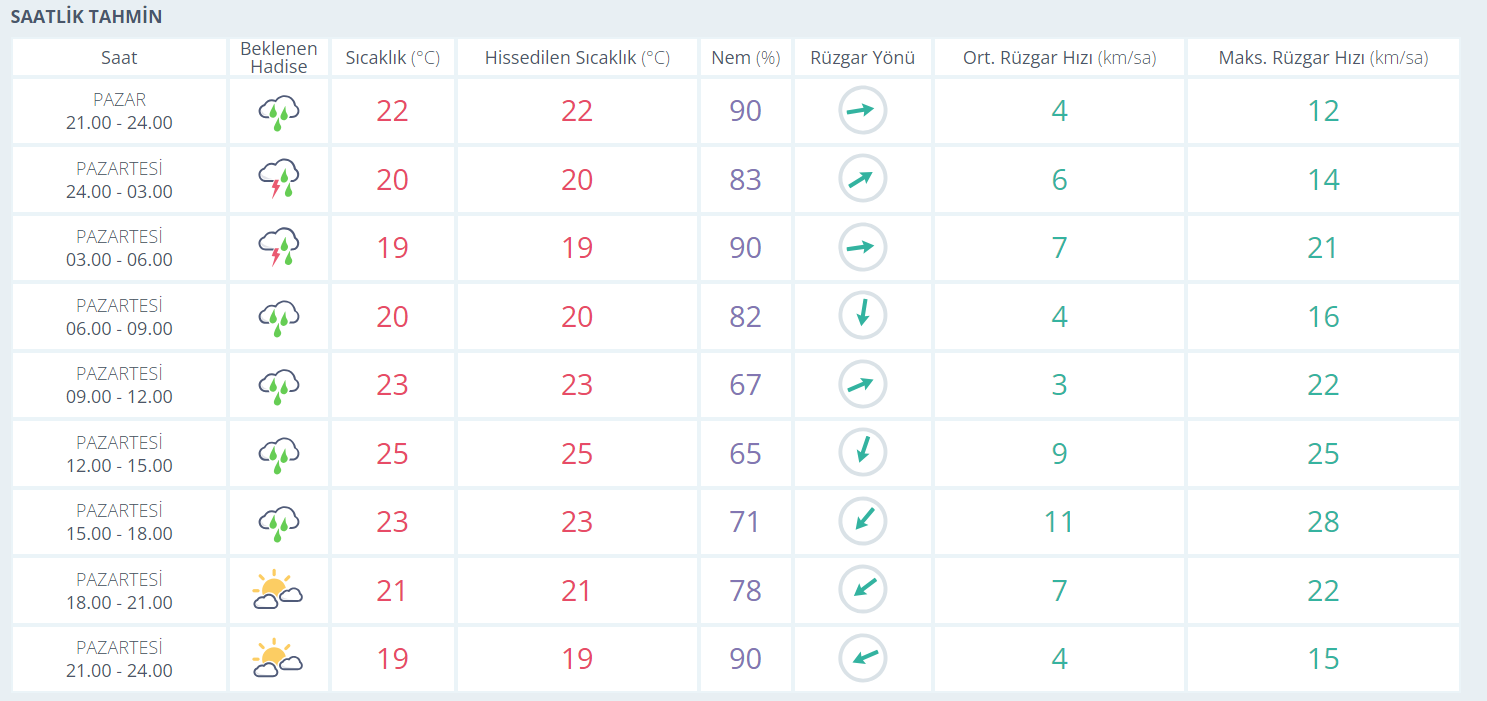This screenshot has height=701, width=1487.
Task: Click the Pazartesi 09.00 - 12.00 time cell
Action: pos(119,385)
